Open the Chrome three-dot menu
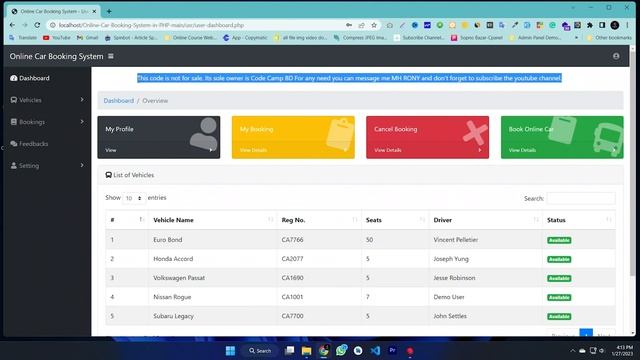 tap(627, 25)
